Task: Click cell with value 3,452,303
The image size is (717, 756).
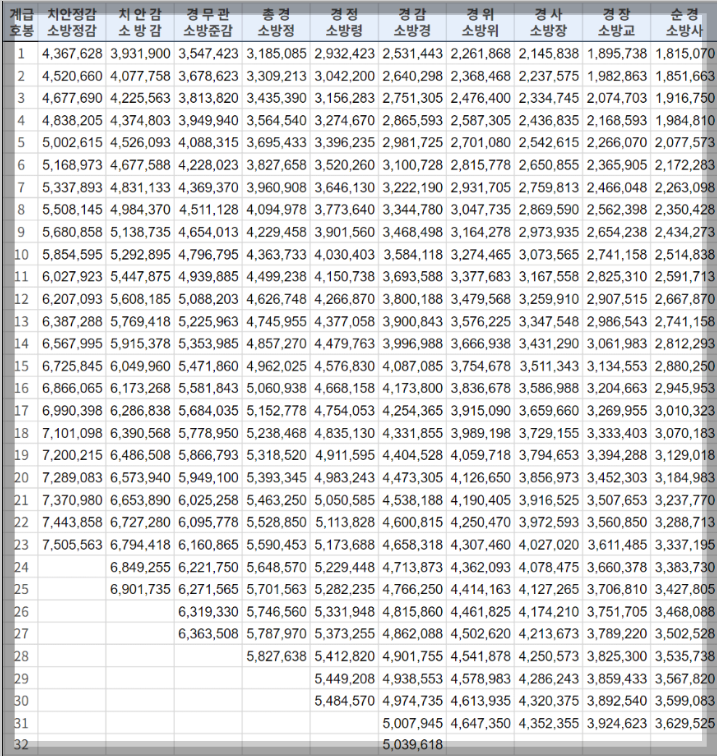Action: coord(617,478)
